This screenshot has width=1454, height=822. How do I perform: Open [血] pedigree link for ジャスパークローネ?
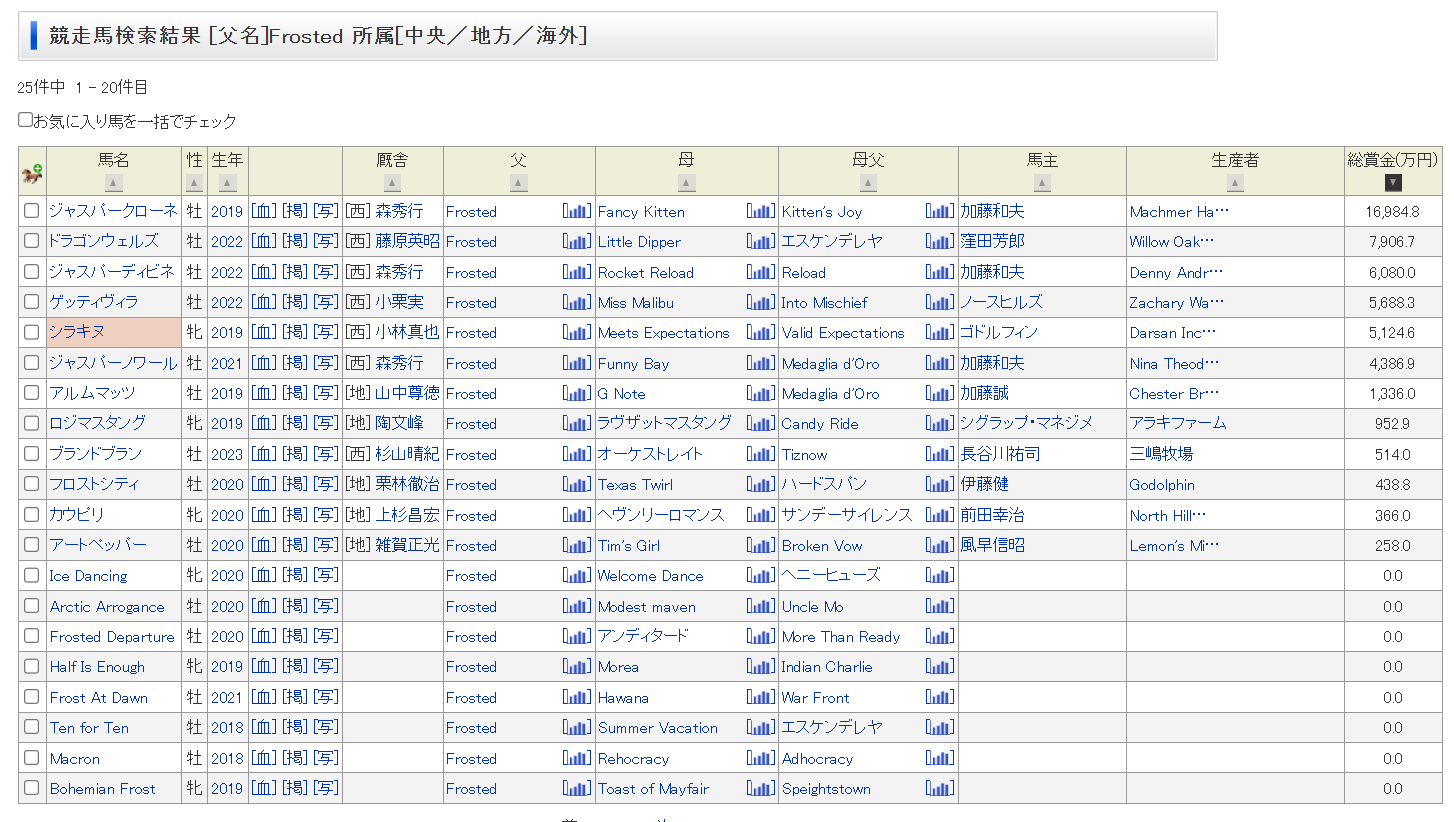(263, 211)
